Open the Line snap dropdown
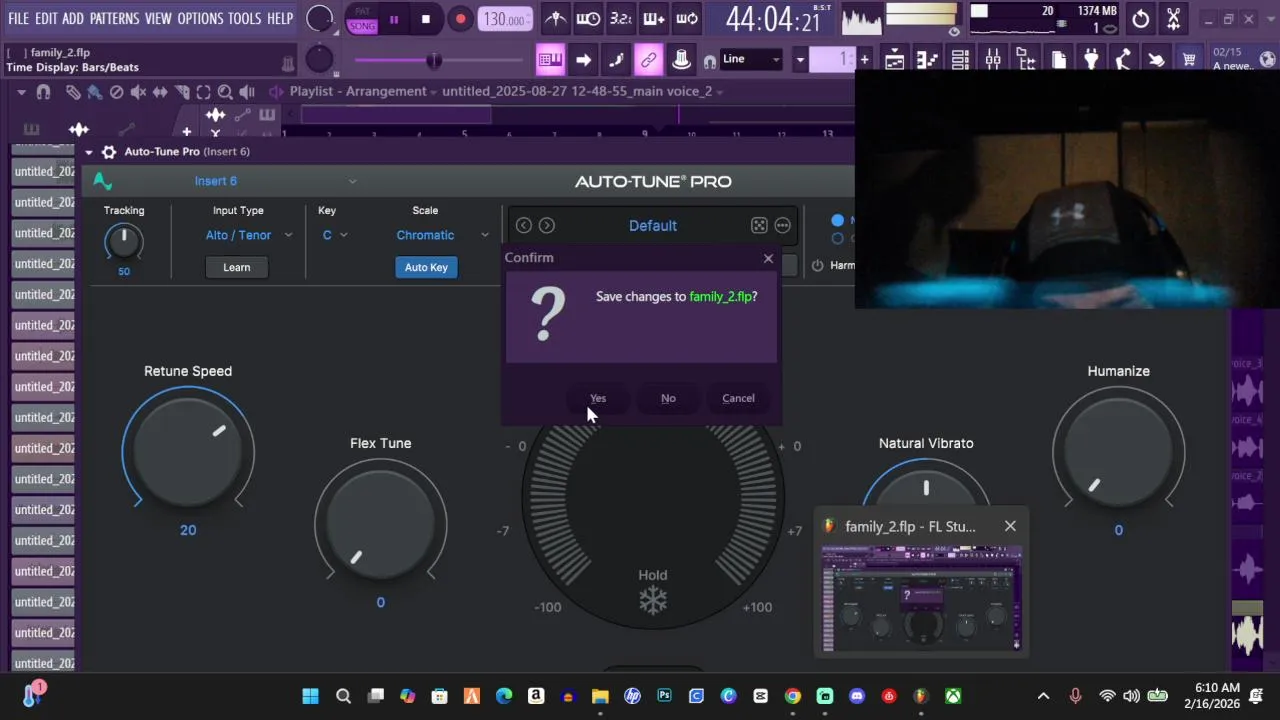The height and width of the screenshot is (720, 1280). 751,60
